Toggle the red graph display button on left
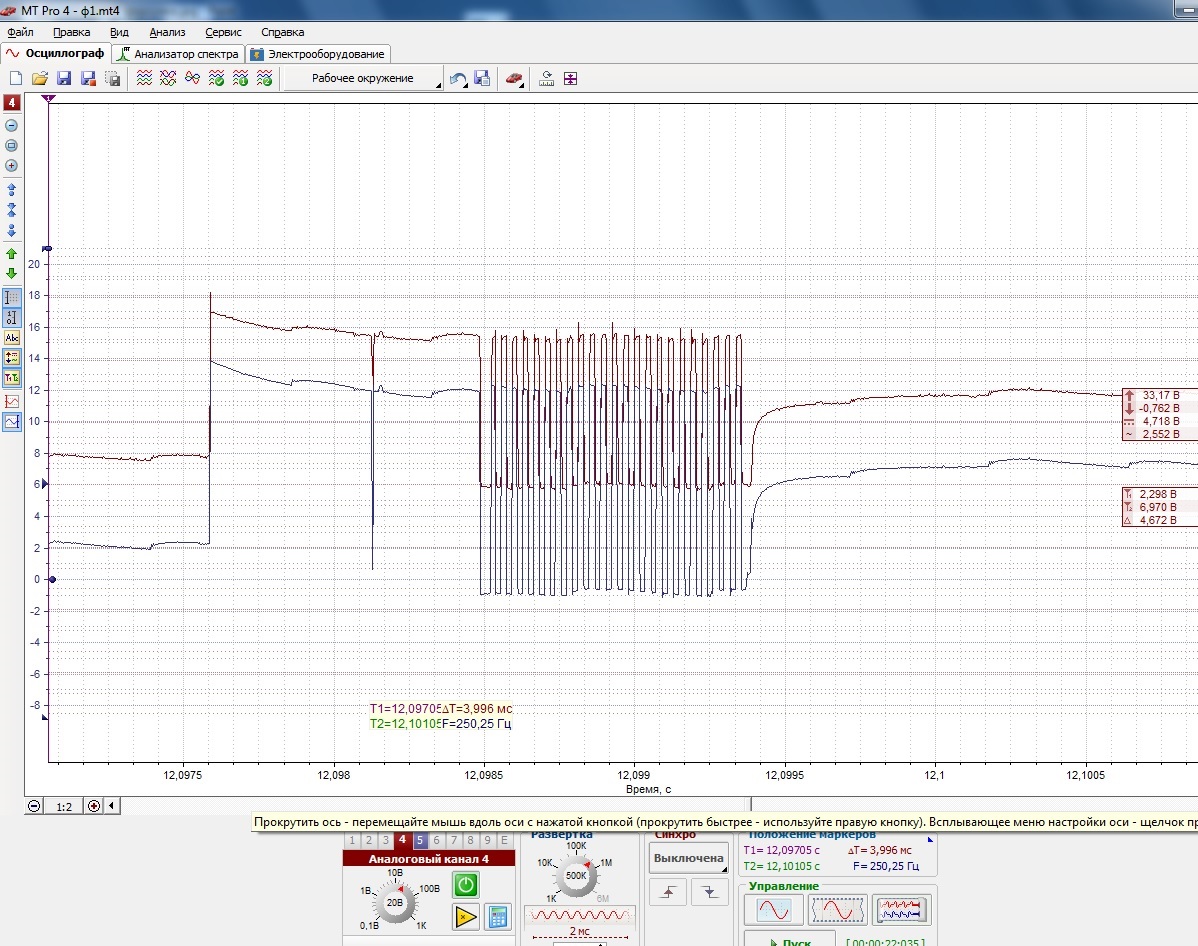 coord(12,401)
